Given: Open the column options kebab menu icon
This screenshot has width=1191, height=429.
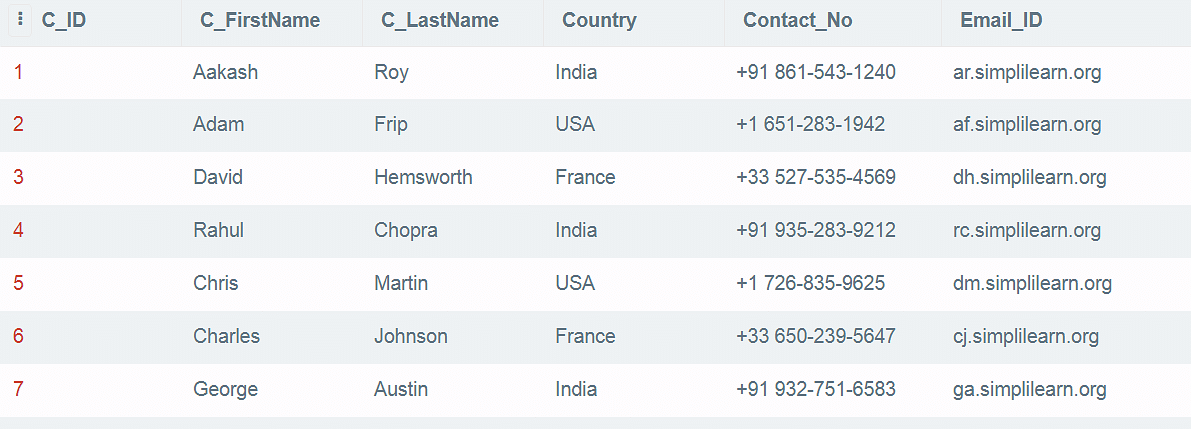Looking at the screenshot, I should click(x=20, y=21).
